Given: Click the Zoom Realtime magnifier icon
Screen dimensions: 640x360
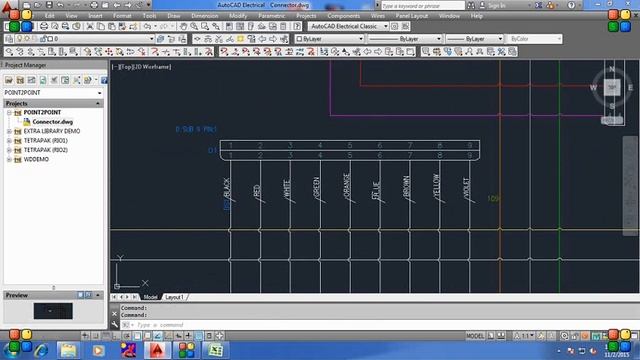Looking at the screenshot, I should 194,27.
